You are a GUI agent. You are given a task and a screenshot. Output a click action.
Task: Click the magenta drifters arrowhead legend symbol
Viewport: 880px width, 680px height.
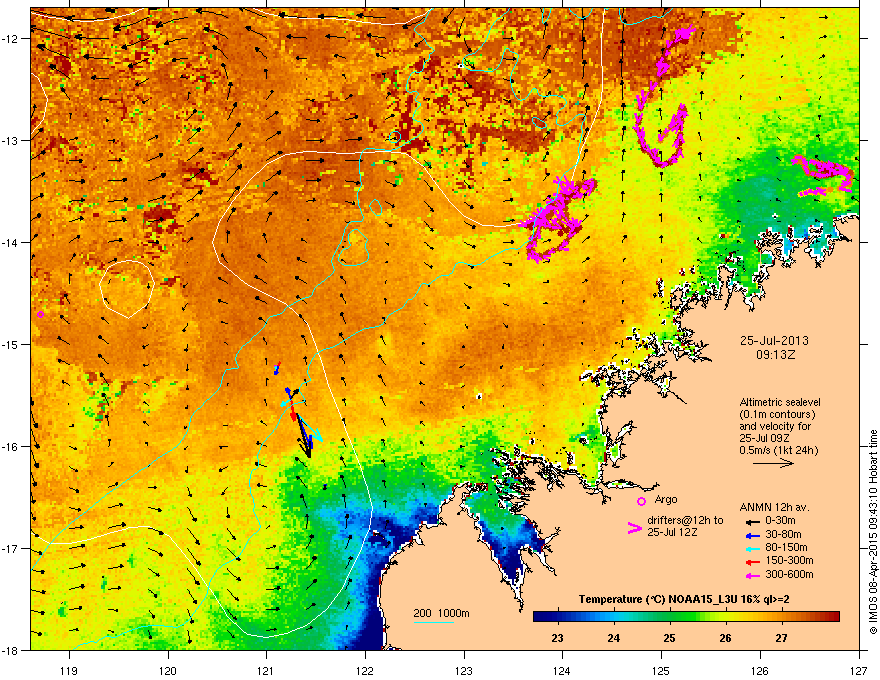tap(634, 528)
